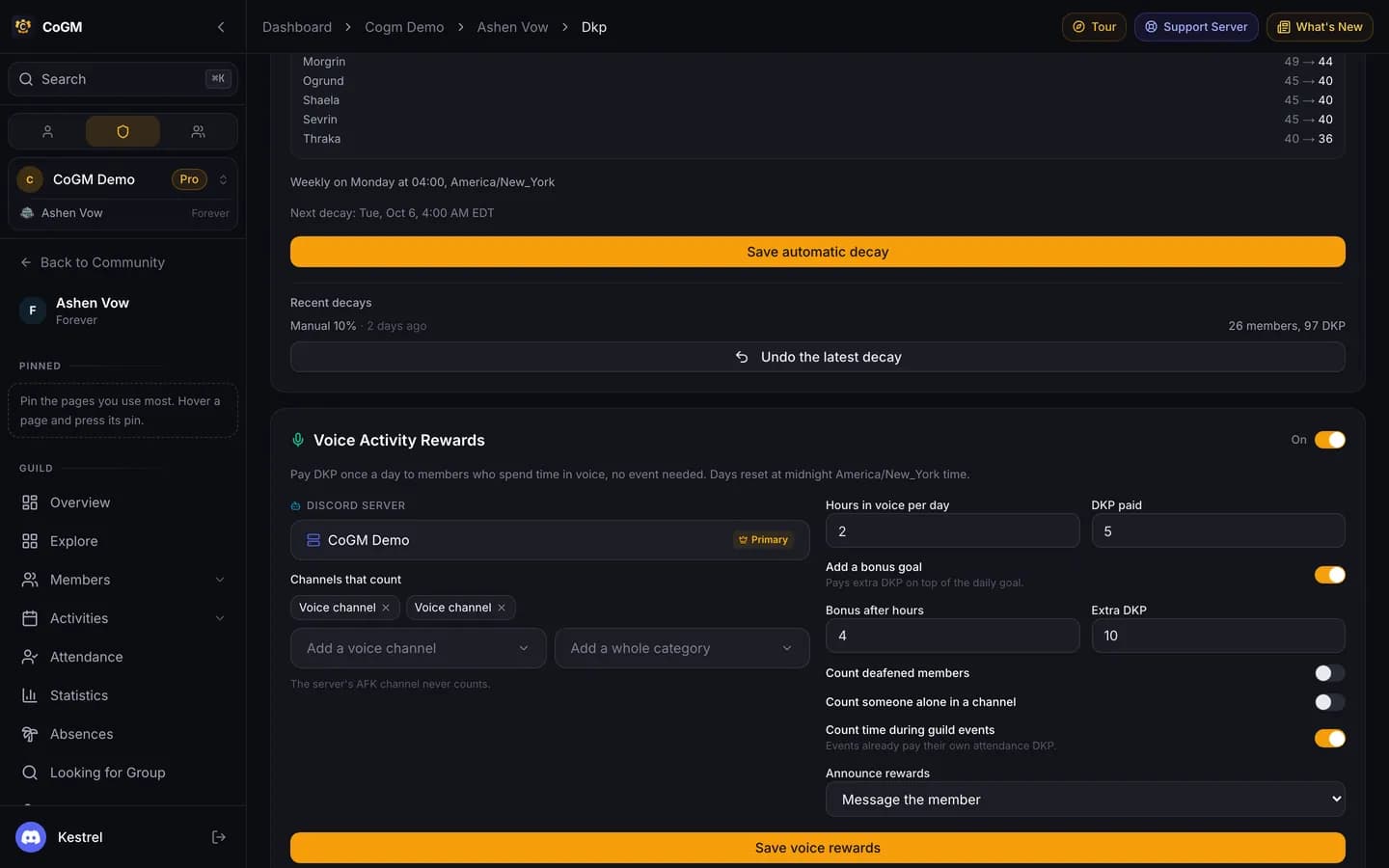The height and width of the screenshot is (868, 1389).
Task: Open the Overview page icon
Action: [x=30, y=502]
